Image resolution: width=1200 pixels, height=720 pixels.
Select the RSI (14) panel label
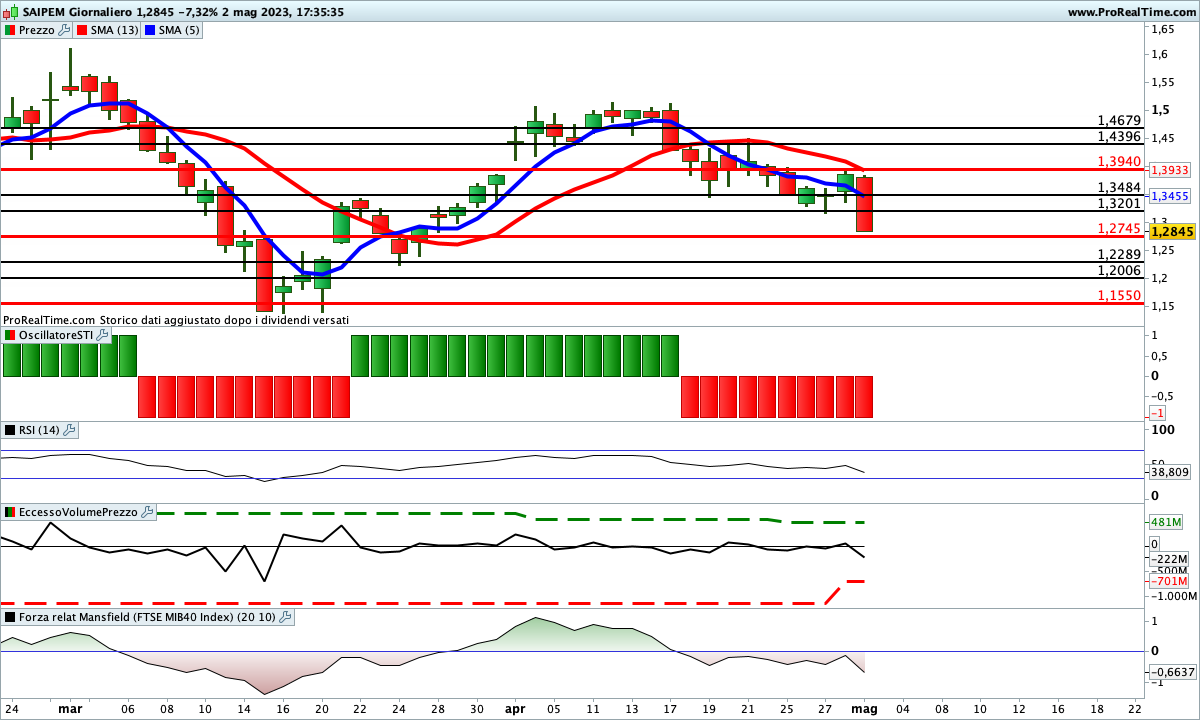40,430
